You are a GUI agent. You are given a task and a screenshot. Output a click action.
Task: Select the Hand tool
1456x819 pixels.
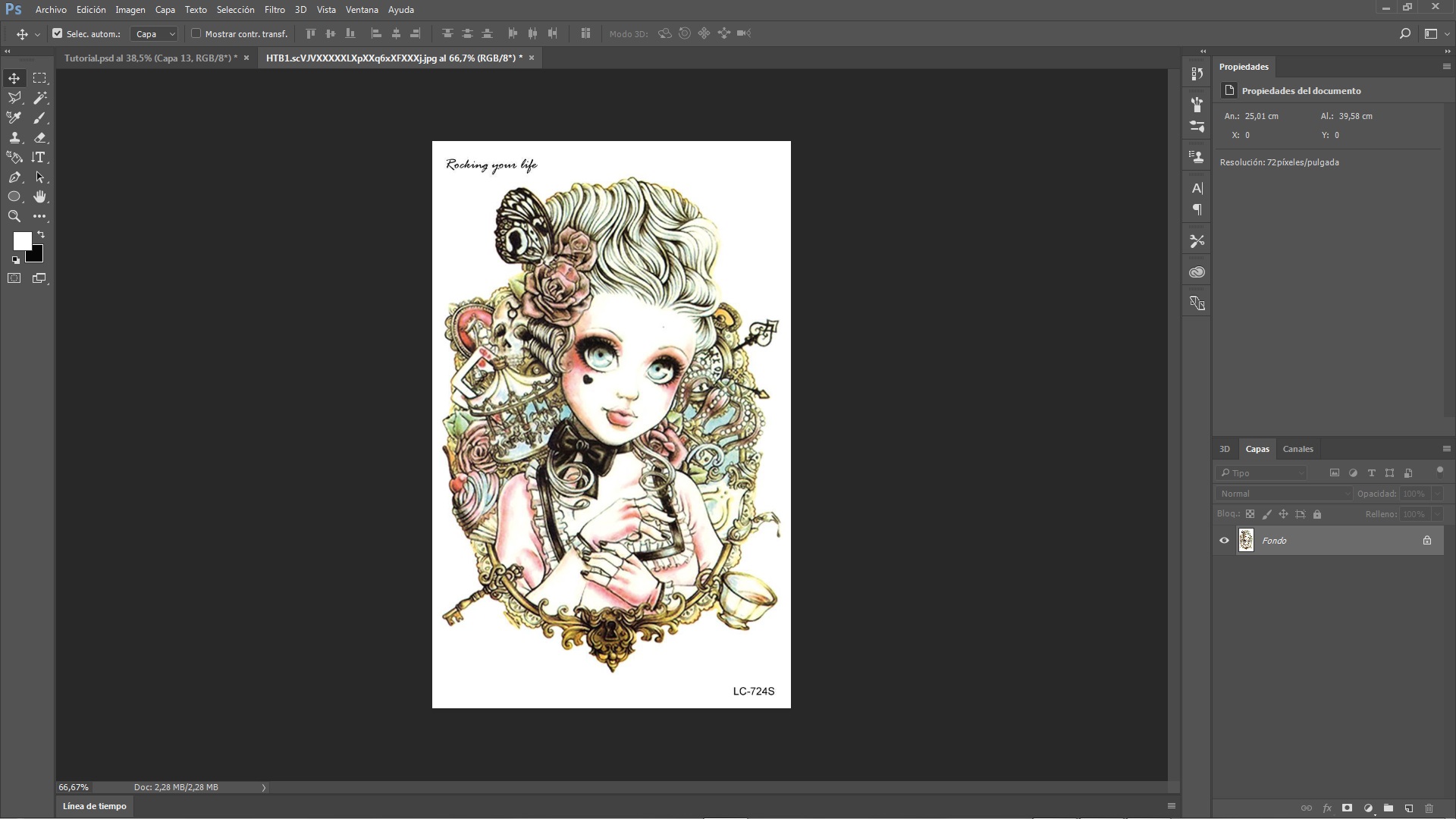(39, 196)
